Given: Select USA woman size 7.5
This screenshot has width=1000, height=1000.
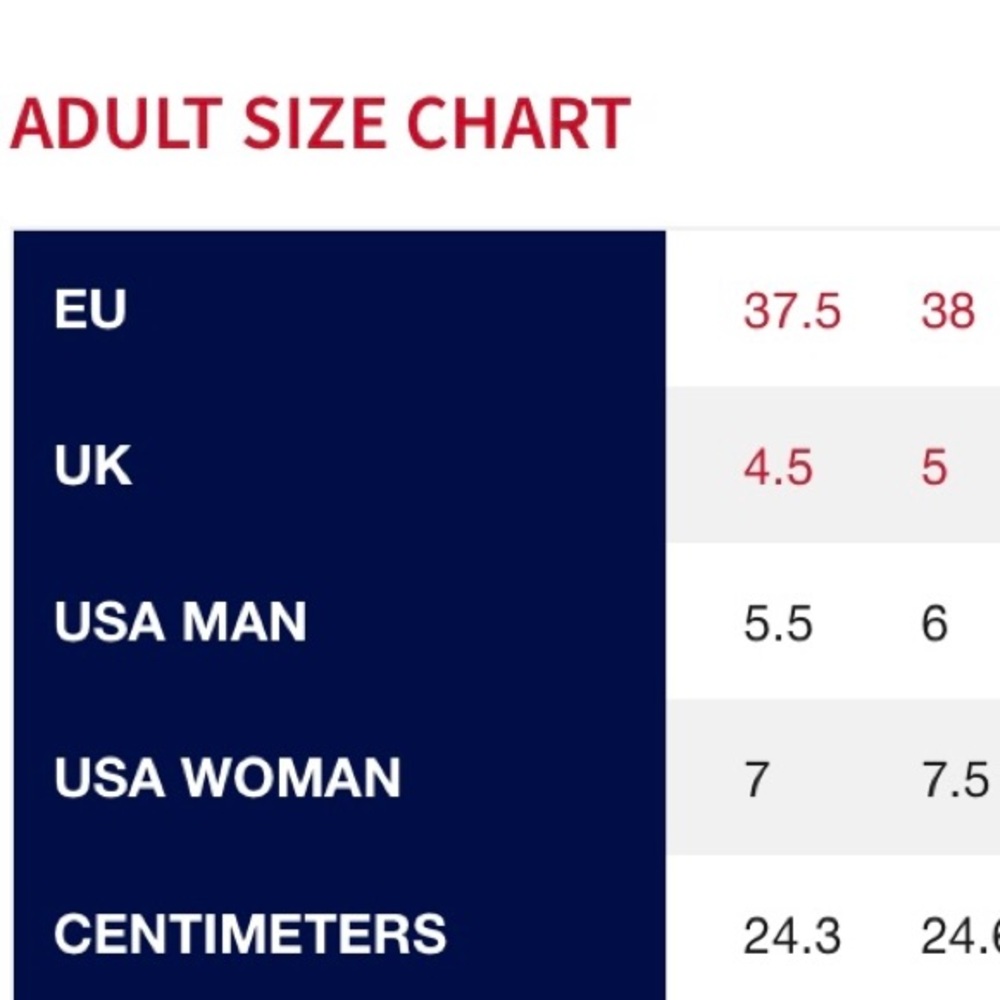Looking at the screenshot, I should click(x=955, y=780).
